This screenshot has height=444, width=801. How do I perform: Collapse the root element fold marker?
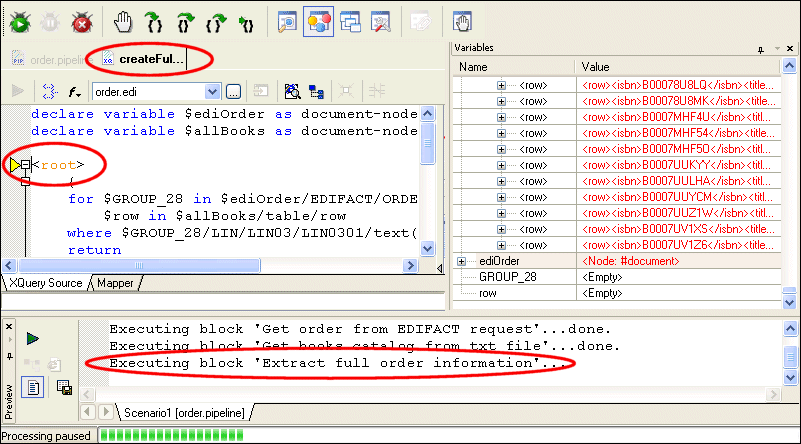(26, 164)
